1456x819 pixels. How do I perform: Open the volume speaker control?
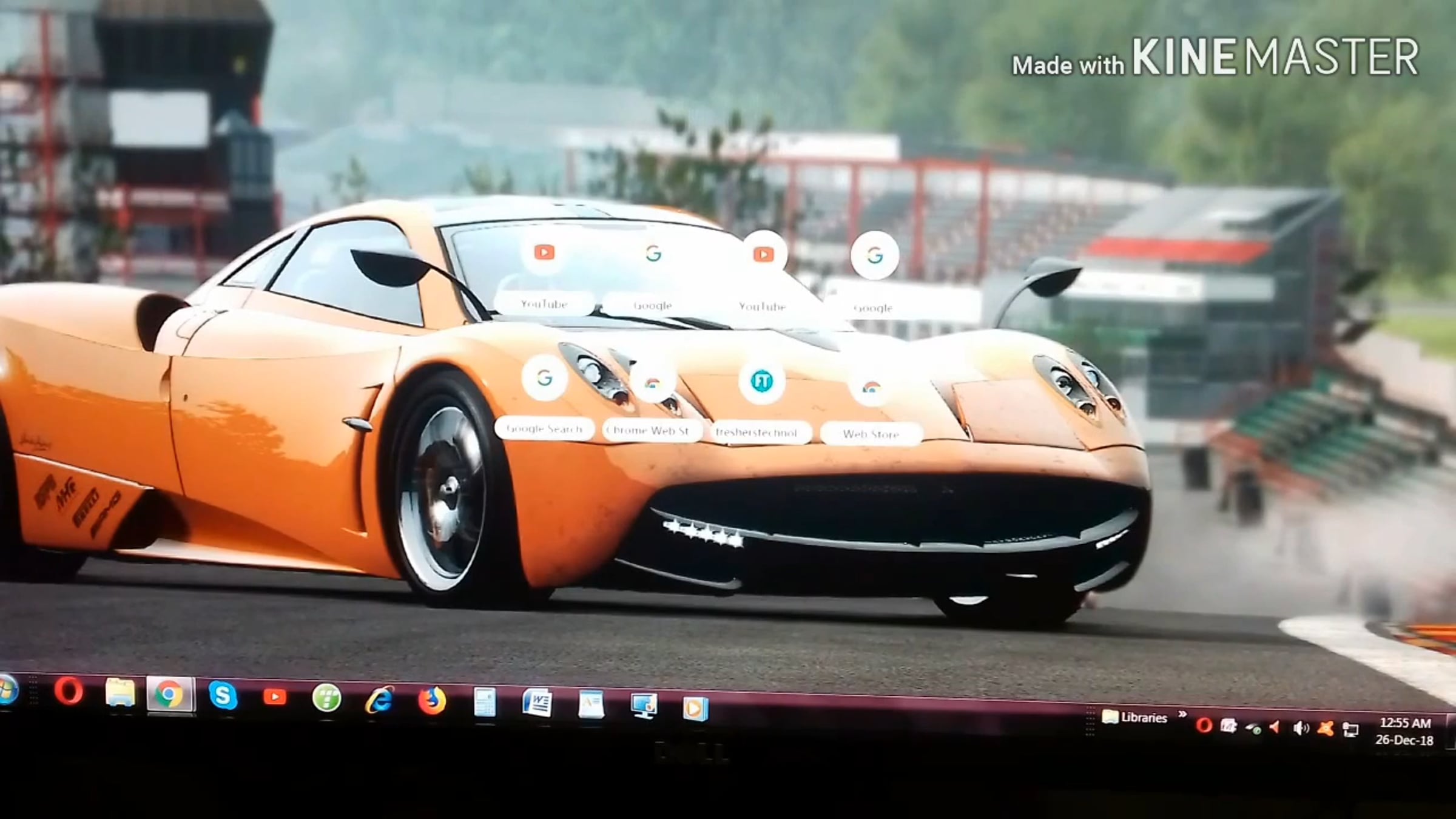coord(1300,728)
